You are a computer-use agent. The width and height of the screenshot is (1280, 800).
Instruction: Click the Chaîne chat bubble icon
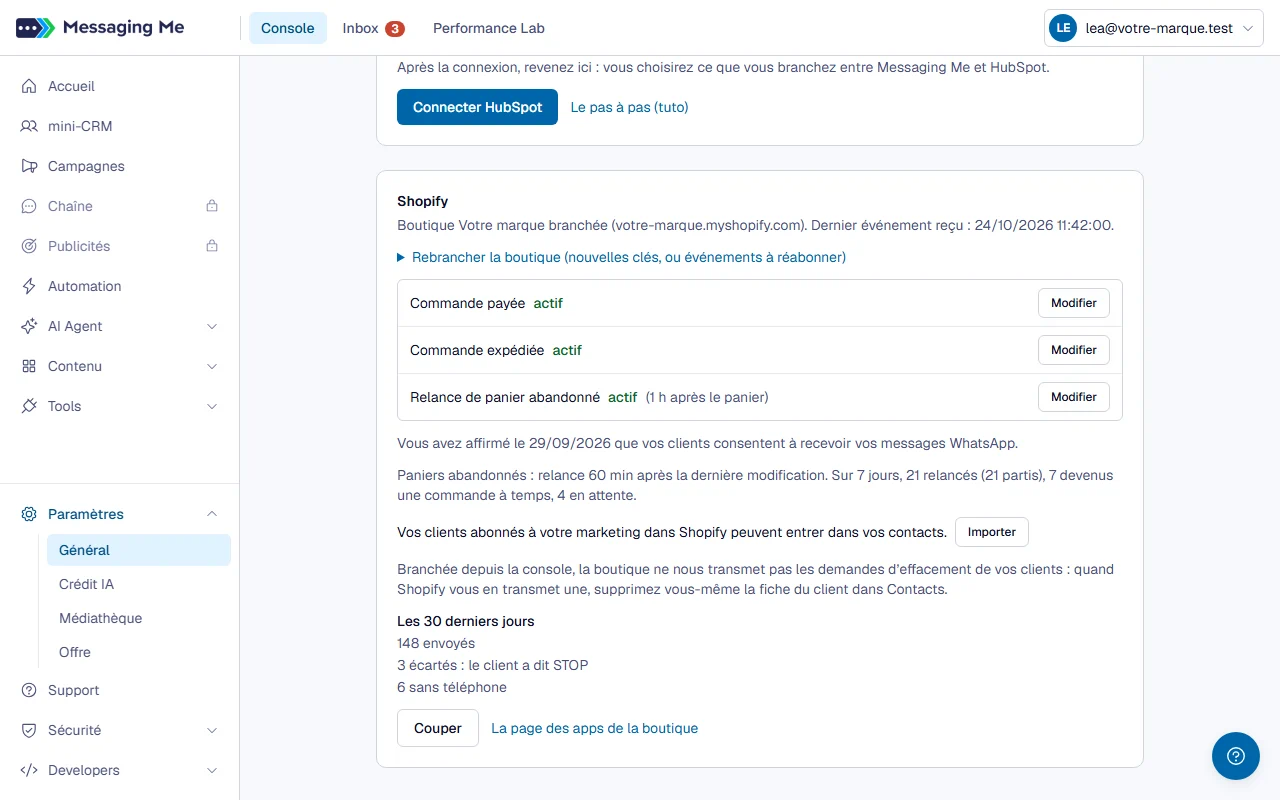29,206
